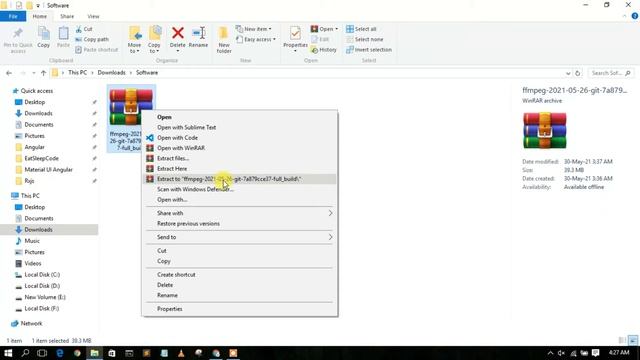The width and height of the screenshot is (640, 360).
Task: Click Copy path in the ribbon
Action: tap(92, 39)
